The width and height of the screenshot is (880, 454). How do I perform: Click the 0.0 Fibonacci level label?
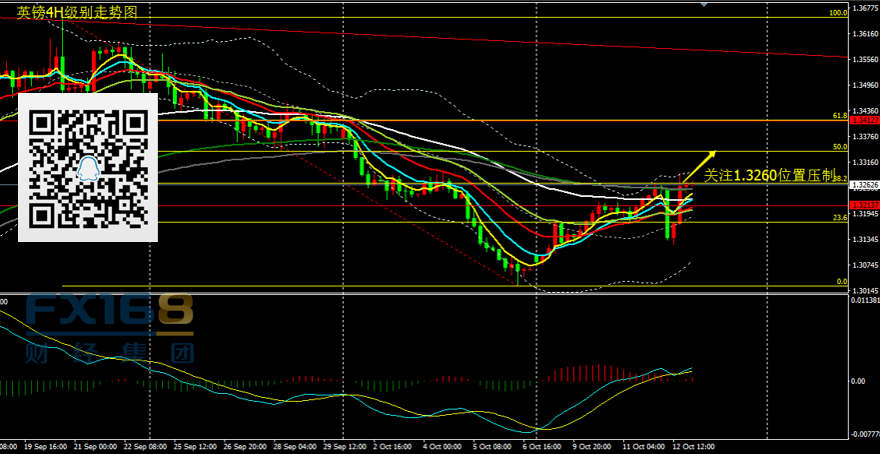[841, 282]
